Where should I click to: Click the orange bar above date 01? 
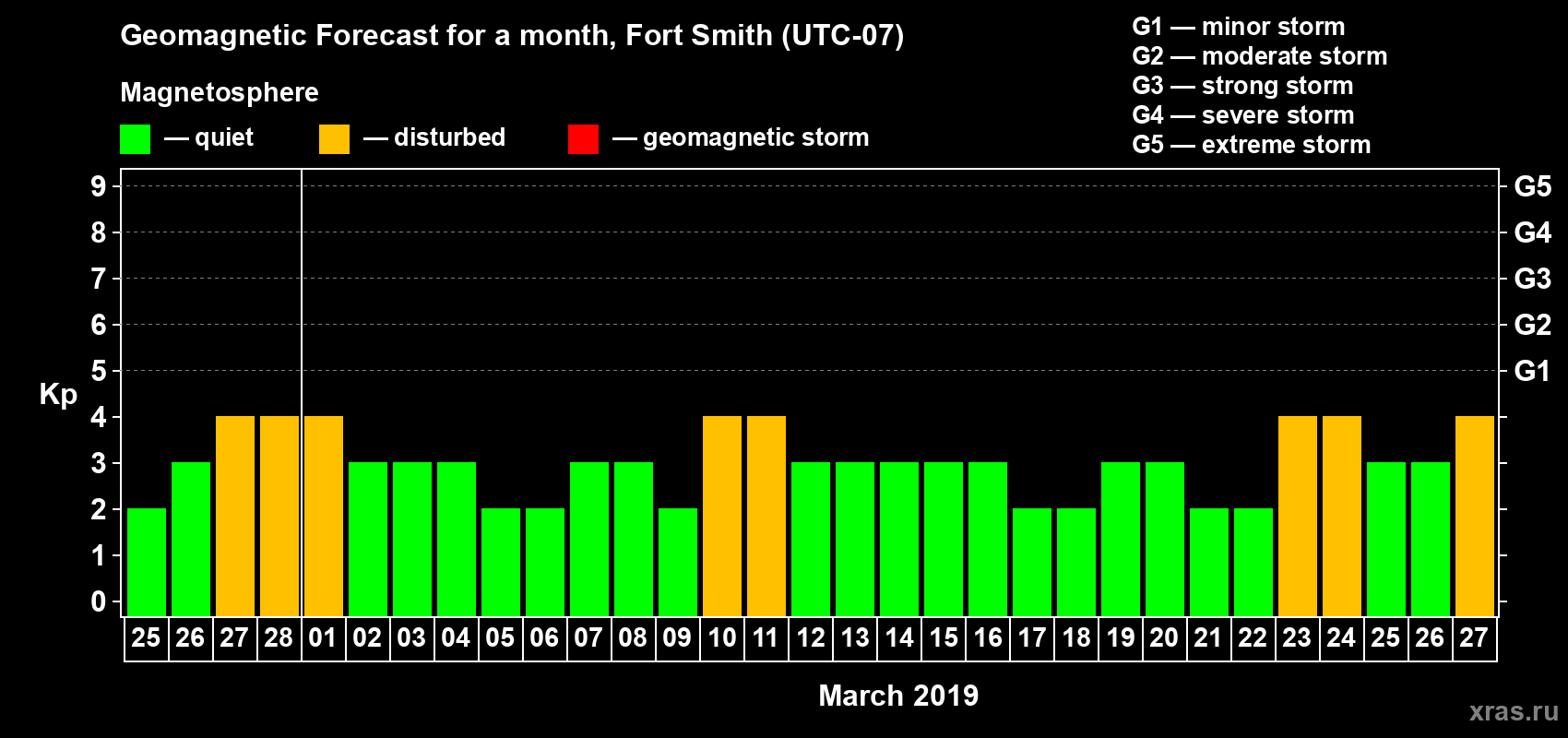324,516
